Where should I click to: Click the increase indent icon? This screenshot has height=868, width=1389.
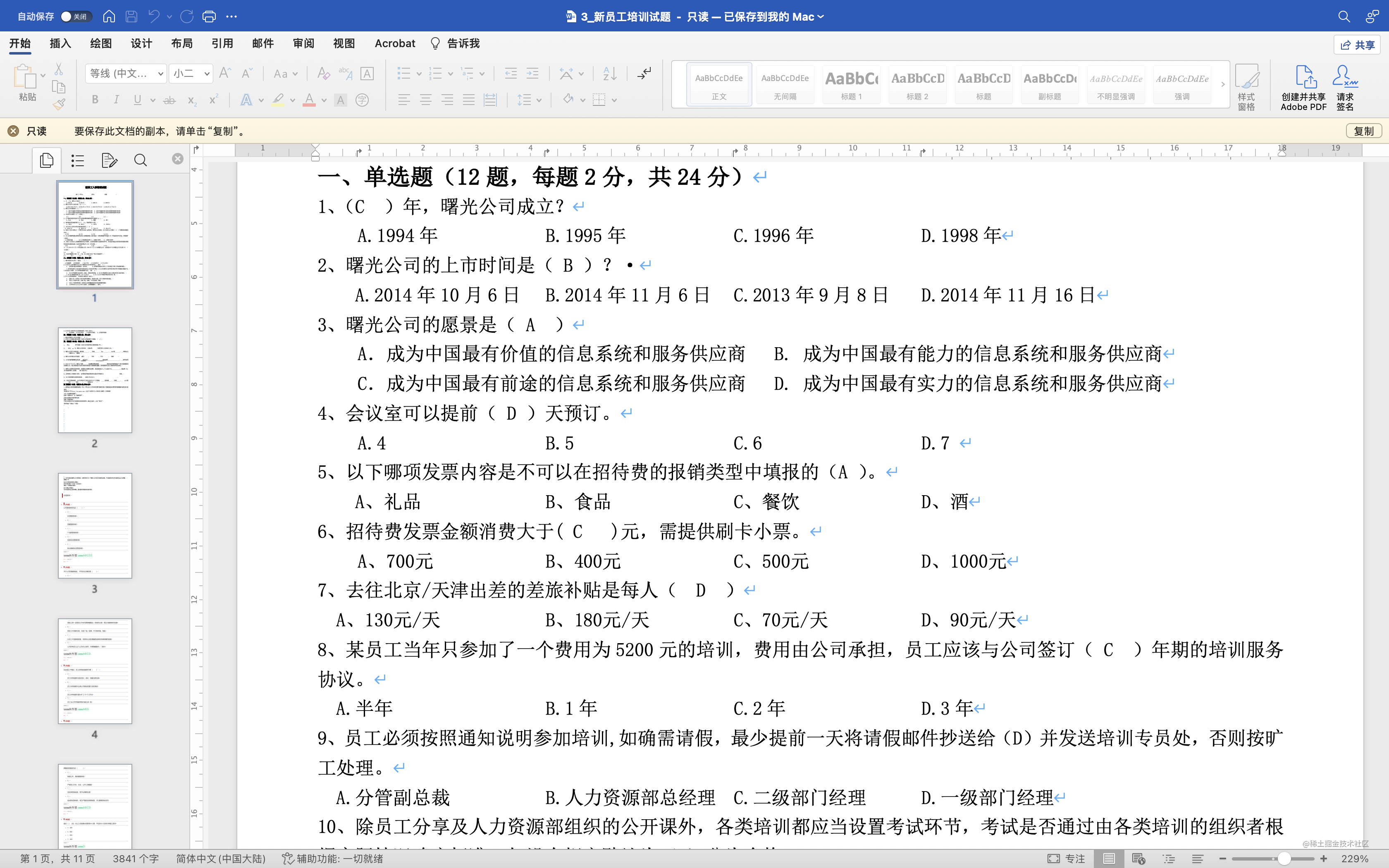[x=532, y=74]
